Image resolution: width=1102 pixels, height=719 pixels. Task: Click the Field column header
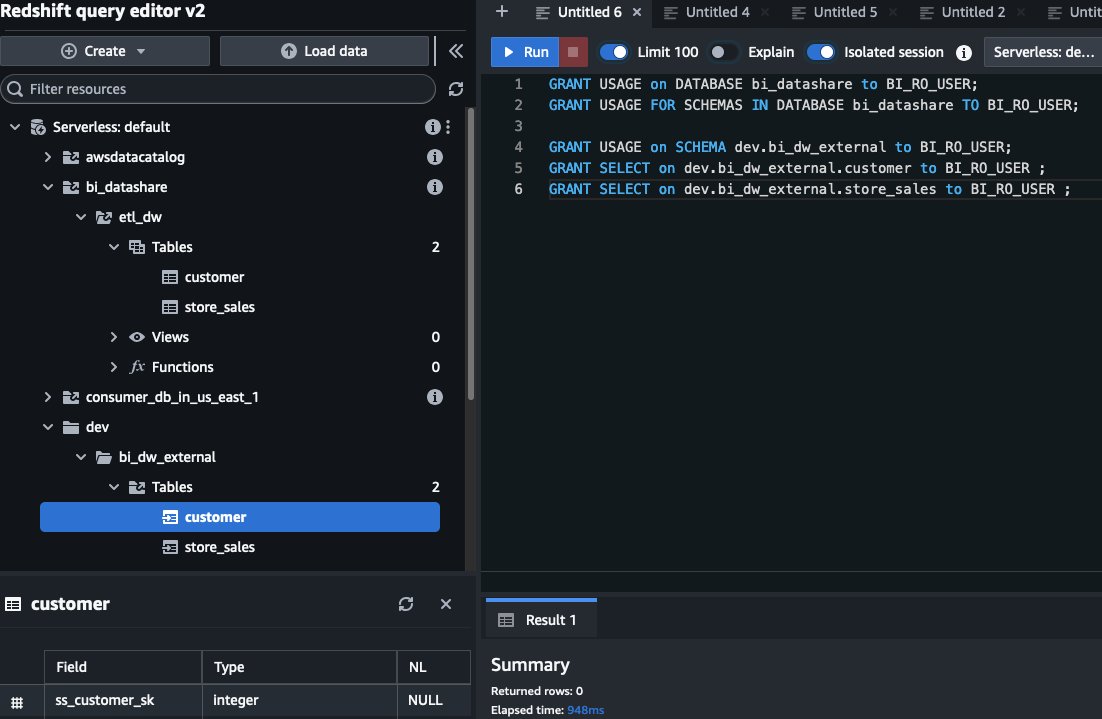point(123,667)
